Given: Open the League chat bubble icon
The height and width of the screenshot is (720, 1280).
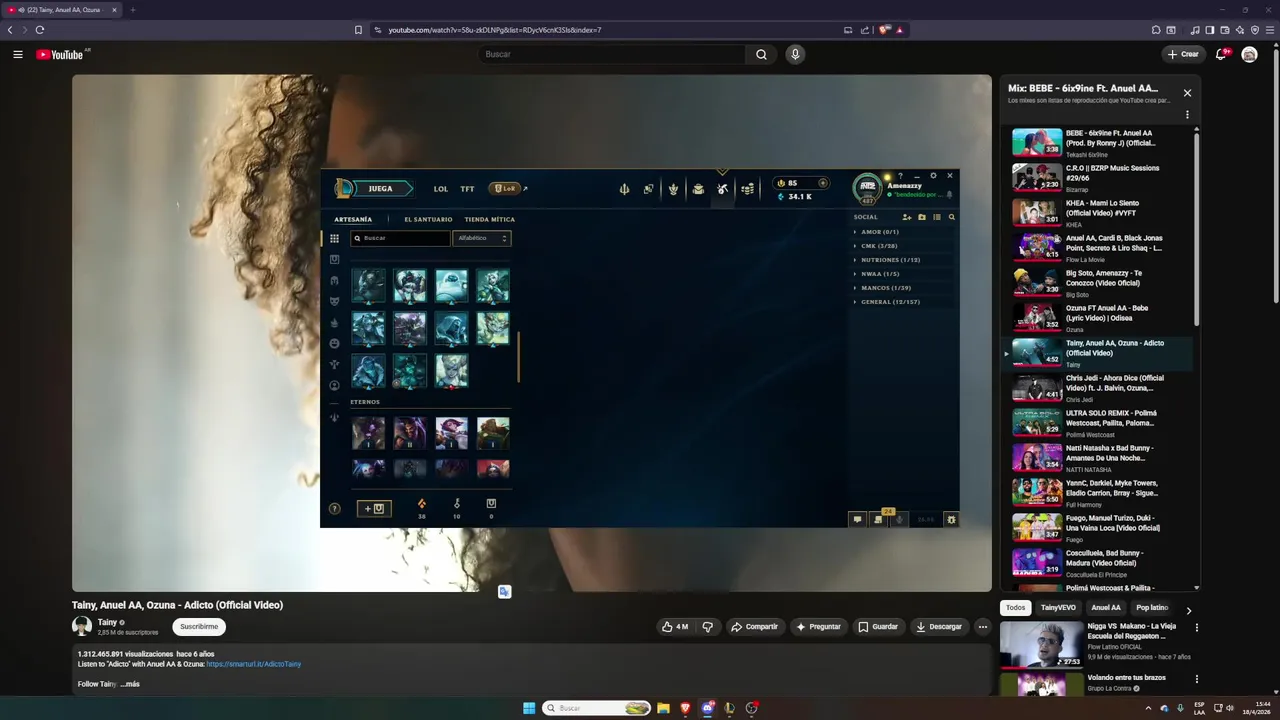Looking at the screenshot, I should [857, 519].
